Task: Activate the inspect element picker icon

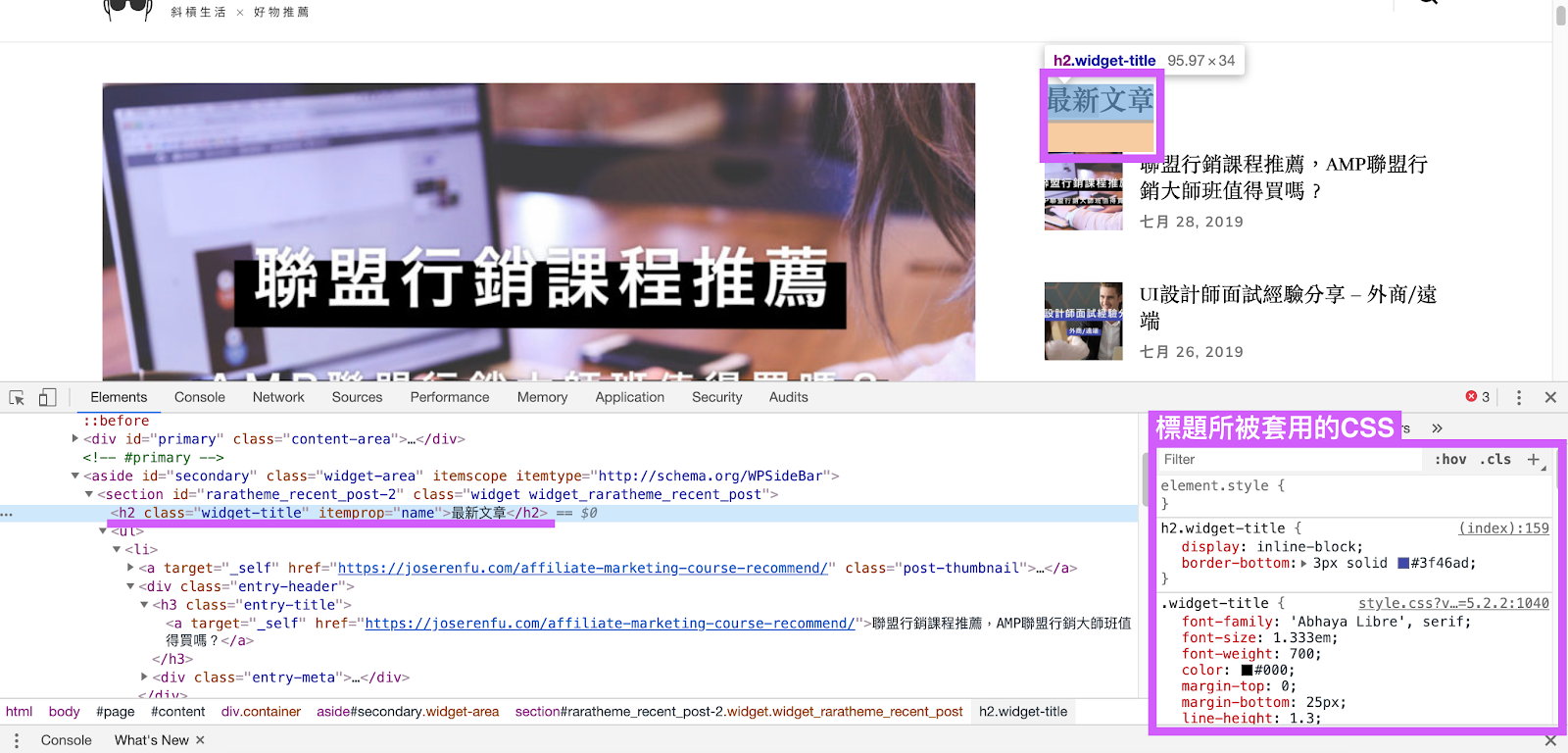Action: point(17,397)
